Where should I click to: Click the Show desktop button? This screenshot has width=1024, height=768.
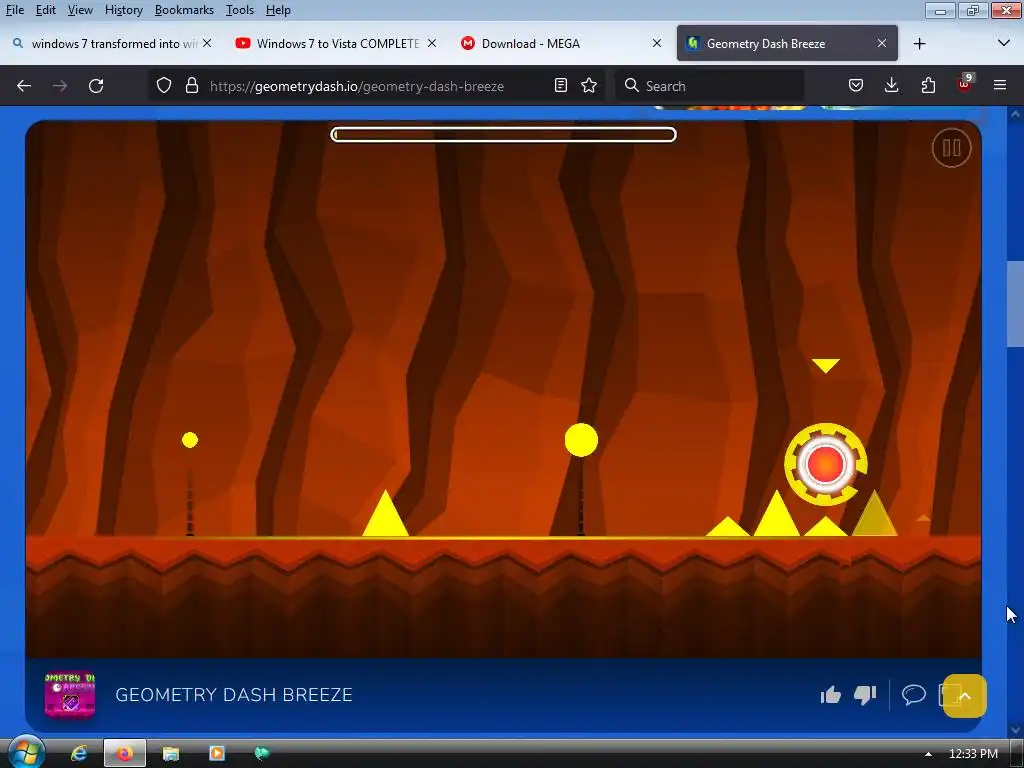coord(1017,754)
